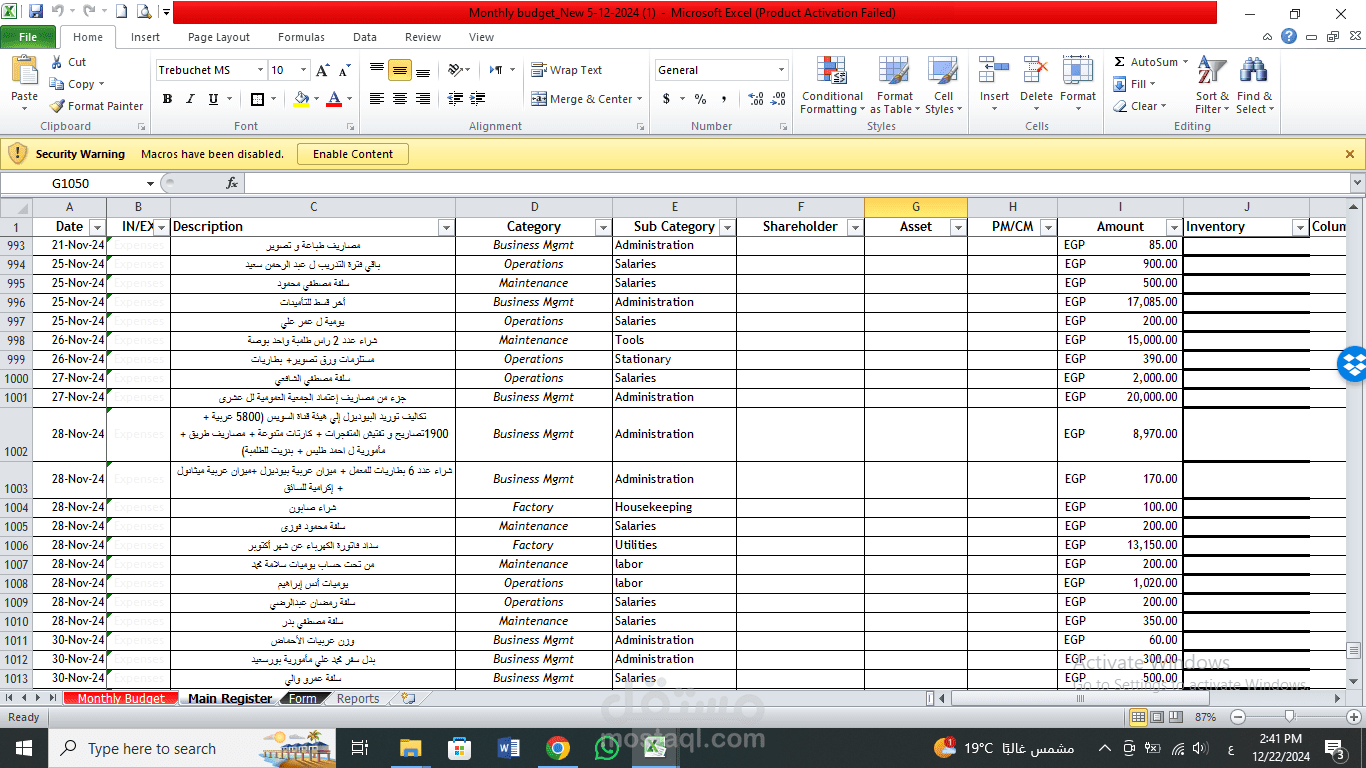1366x768 pixels.
Task: Toggle Align Text Left
Action: click(377, 99)
